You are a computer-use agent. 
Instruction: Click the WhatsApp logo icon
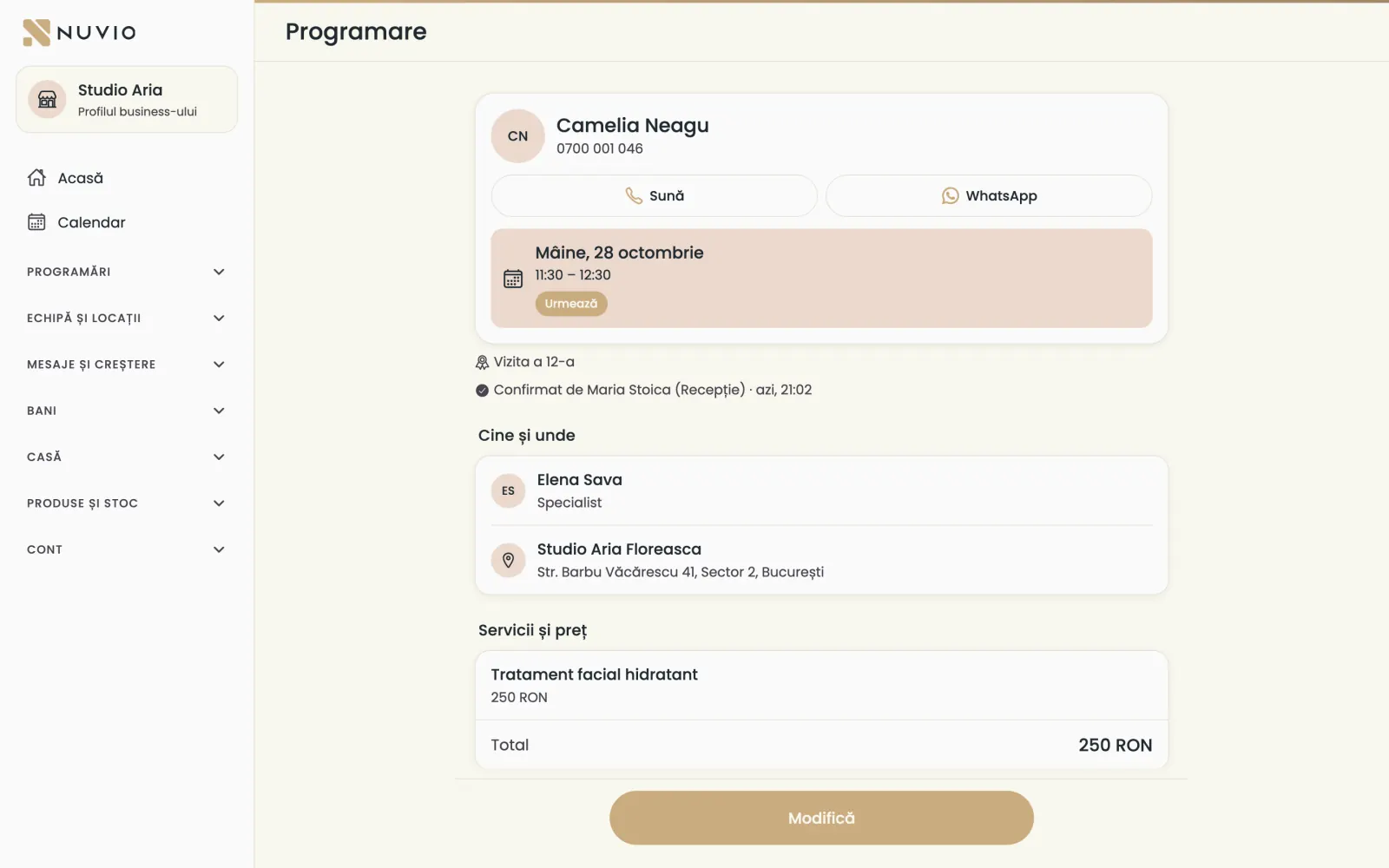click(951, 196)
